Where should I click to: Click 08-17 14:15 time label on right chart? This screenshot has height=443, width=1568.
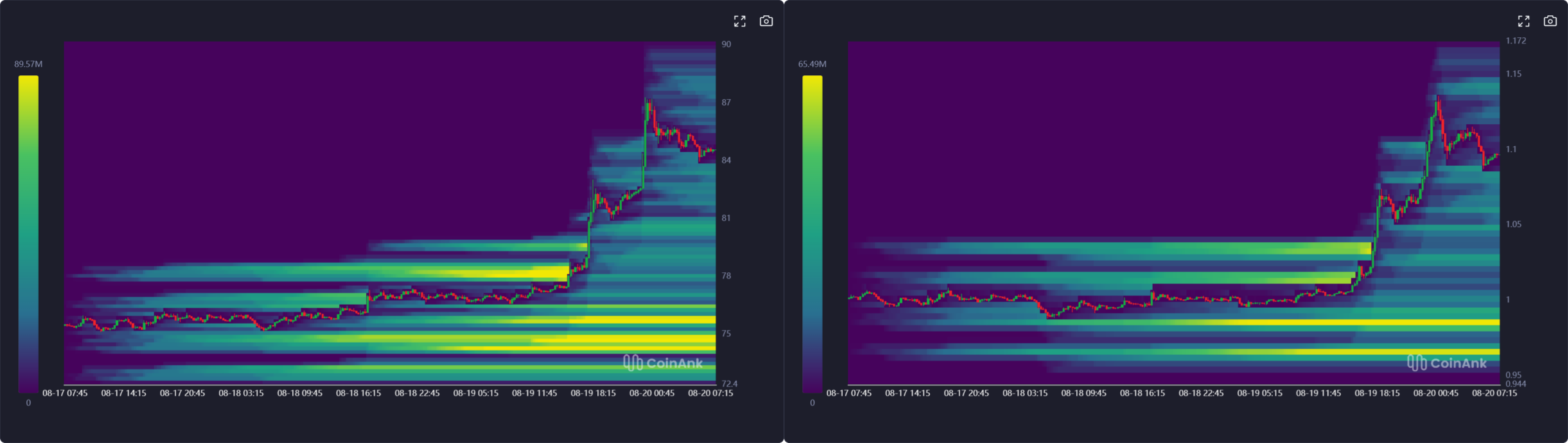coord(907,393)
